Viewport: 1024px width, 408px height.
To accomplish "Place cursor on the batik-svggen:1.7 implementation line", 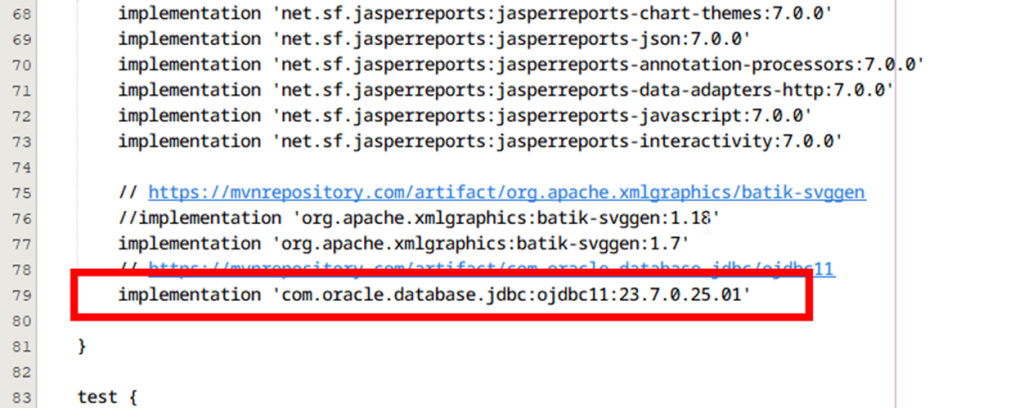I will click(403, 243).
